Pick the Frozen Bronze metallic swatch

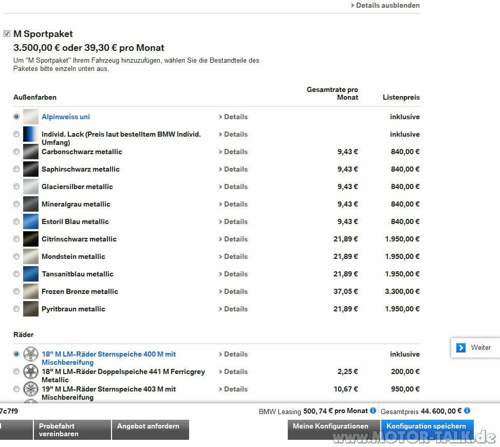31,291
